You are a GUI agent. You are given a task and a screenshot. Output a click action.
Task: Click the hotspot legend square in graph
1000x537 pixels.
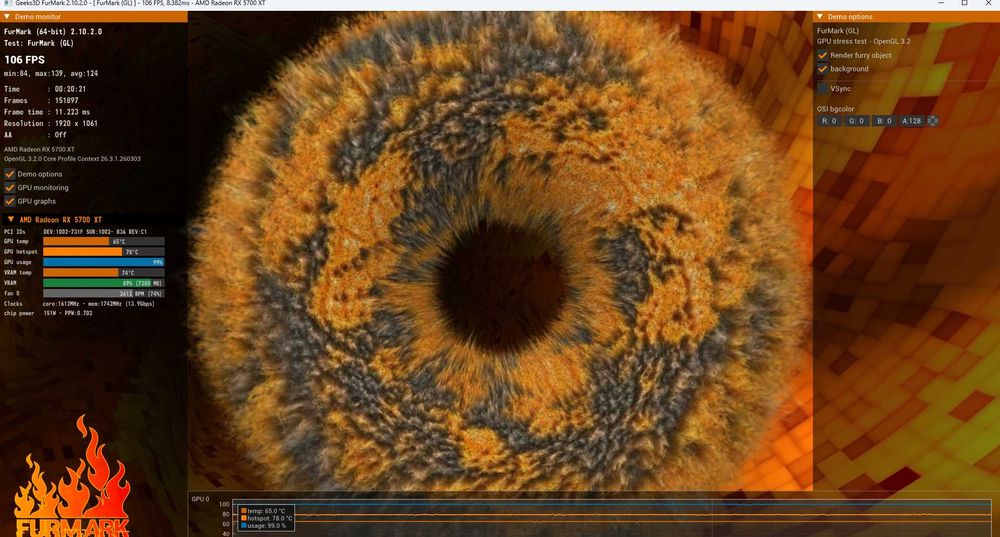pos(244,519)
